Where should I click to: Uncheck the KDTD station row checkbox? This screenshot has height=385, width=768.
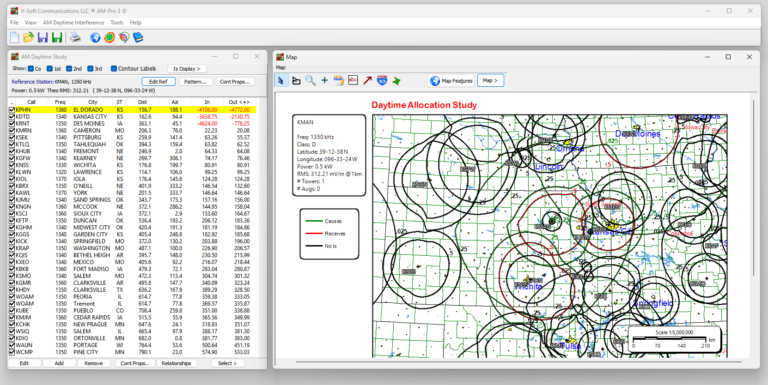12,117
